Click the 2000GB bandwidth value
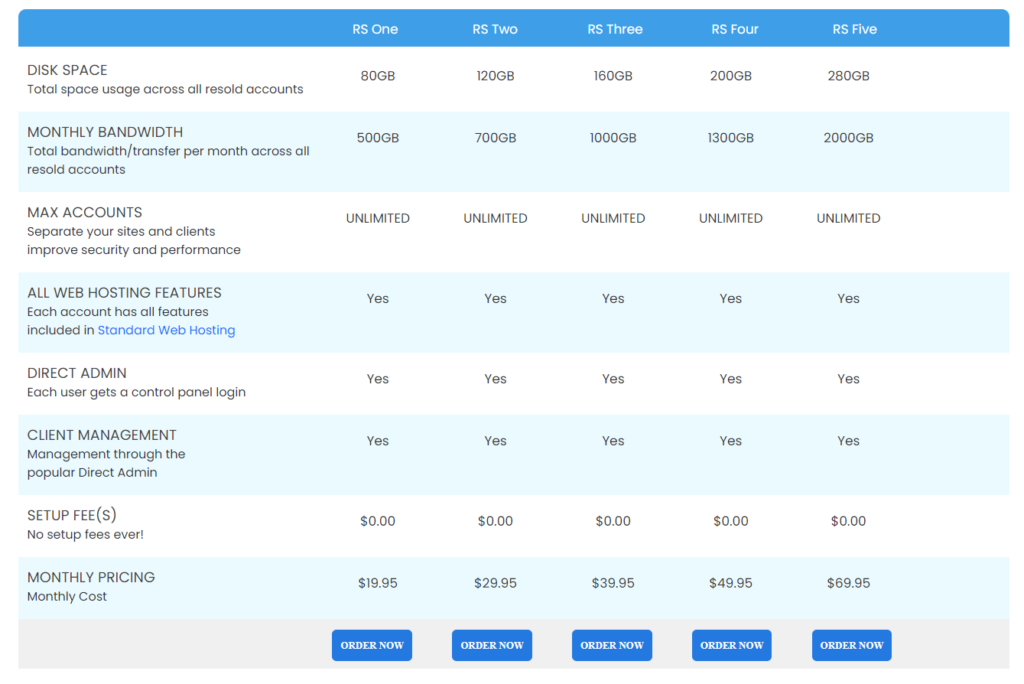The width and height of the screenshot is (1024, 684). click(848, 138)
